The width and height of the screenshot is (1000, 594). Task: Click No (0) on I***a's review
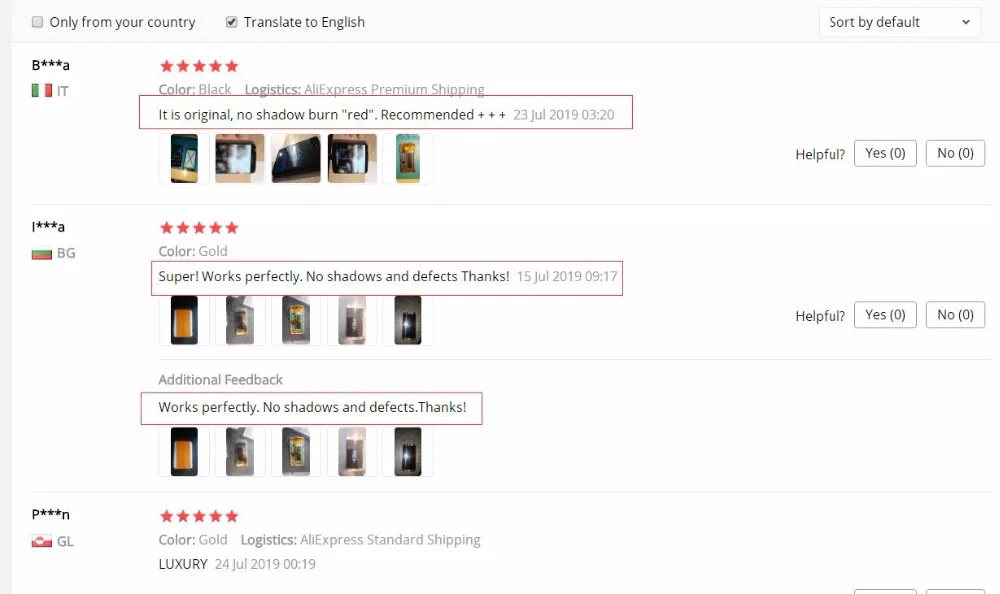(955, 315)
